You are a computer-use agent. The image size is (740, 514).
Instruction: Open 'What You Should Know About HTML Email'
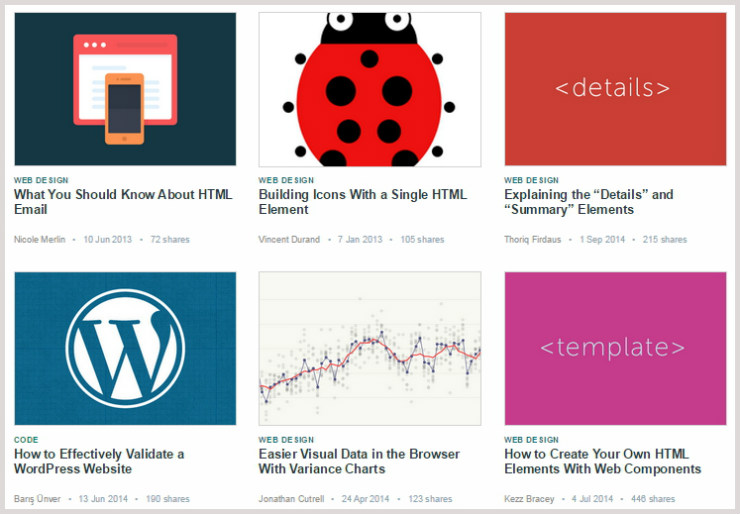point(123,202)
